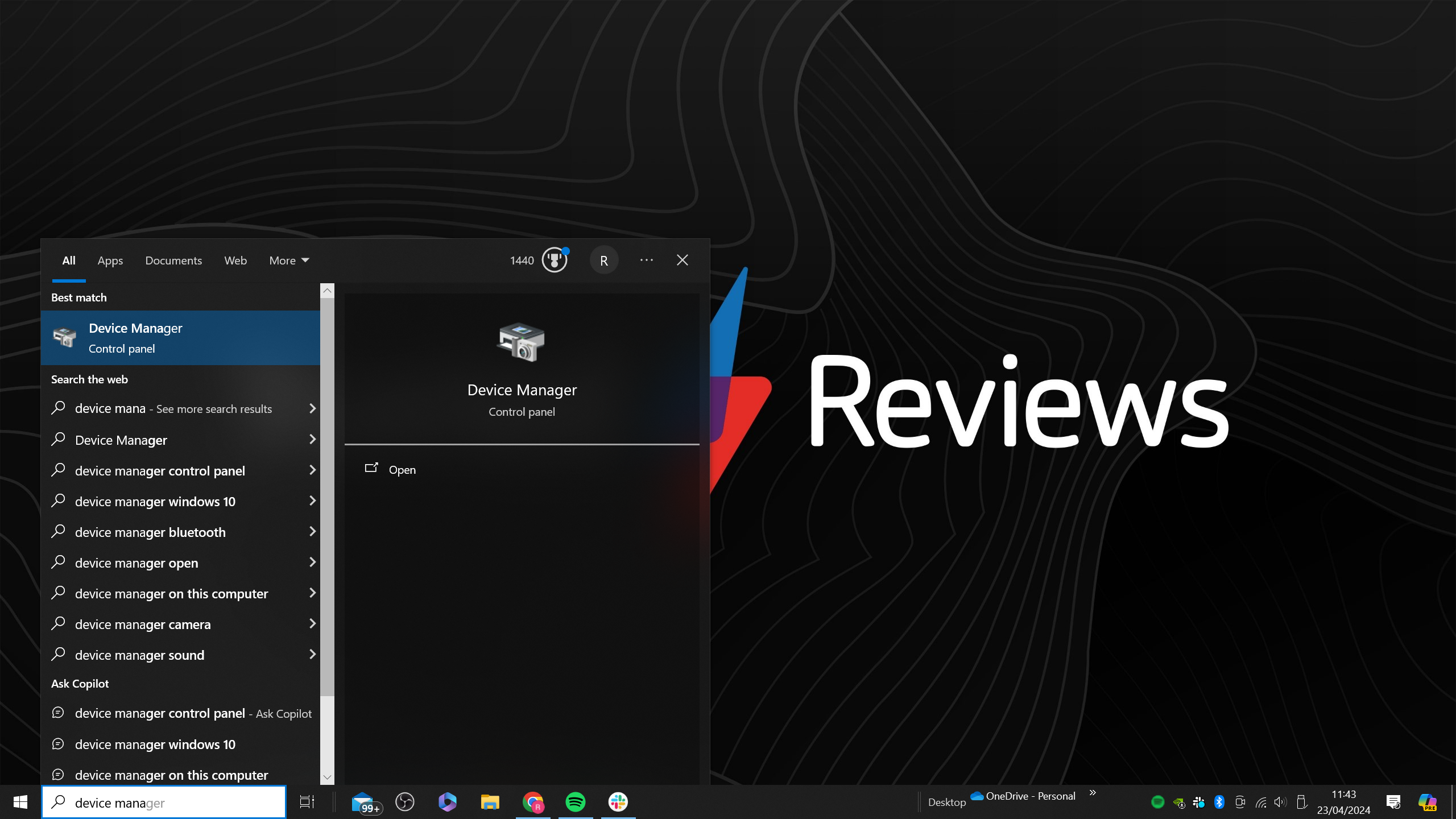
Task: Click the Meet Now camera tray icon
Action: 1240,803
